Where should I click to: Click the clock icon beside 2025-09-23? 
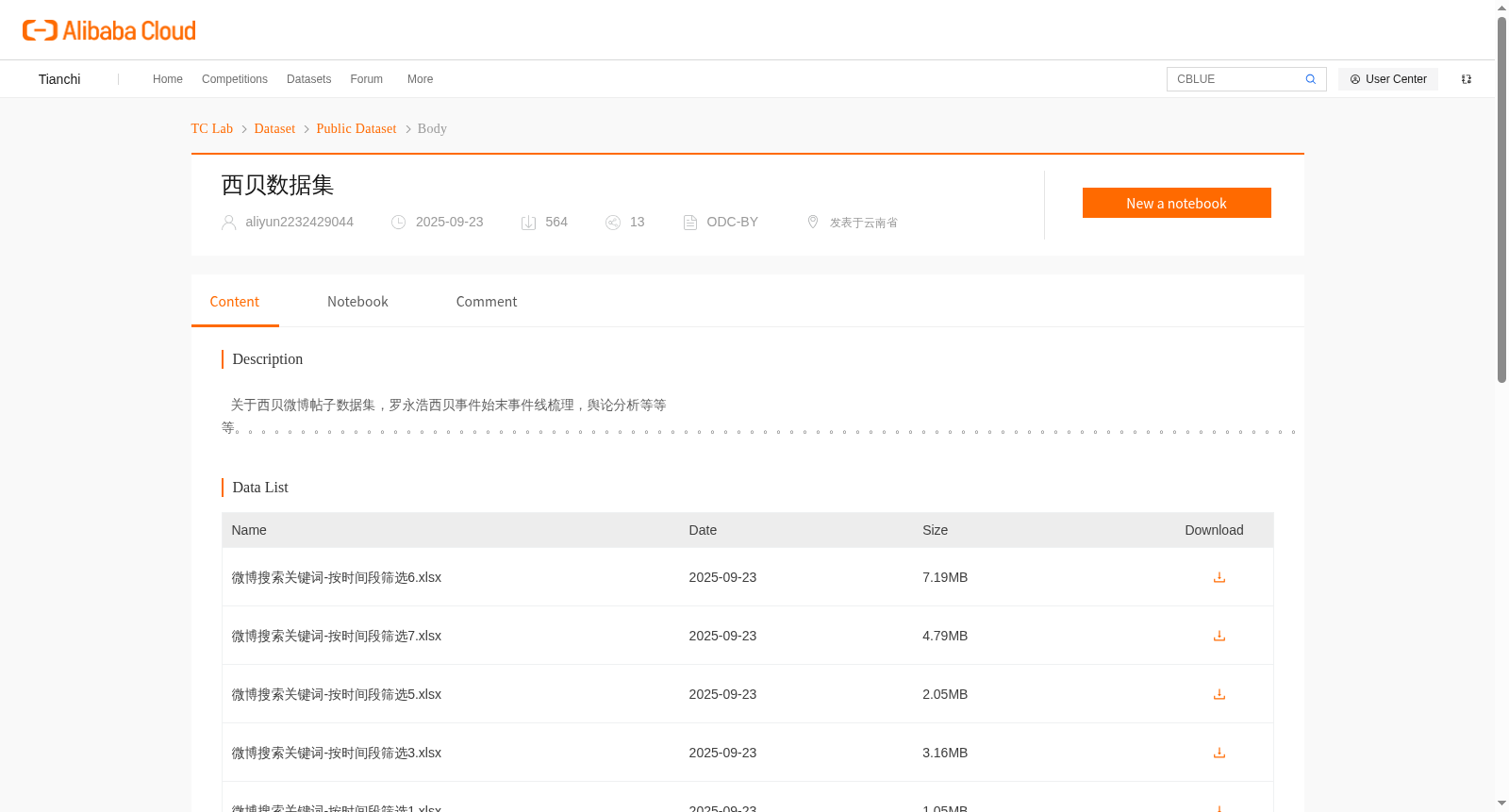point(399,223)
